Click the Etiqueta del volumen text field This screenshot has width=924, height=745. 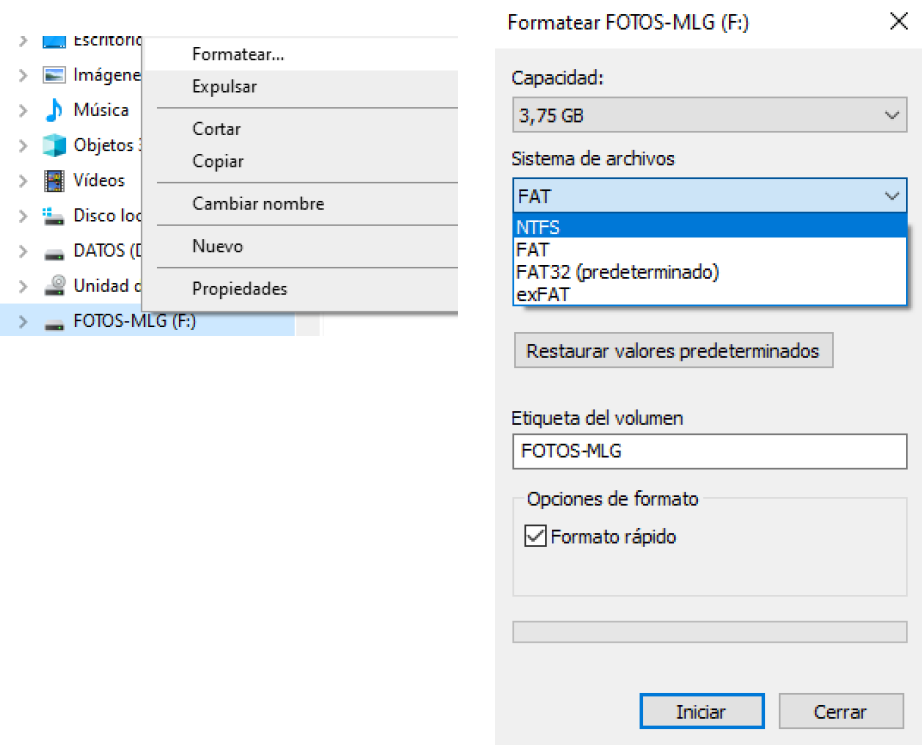coord(708,451)
